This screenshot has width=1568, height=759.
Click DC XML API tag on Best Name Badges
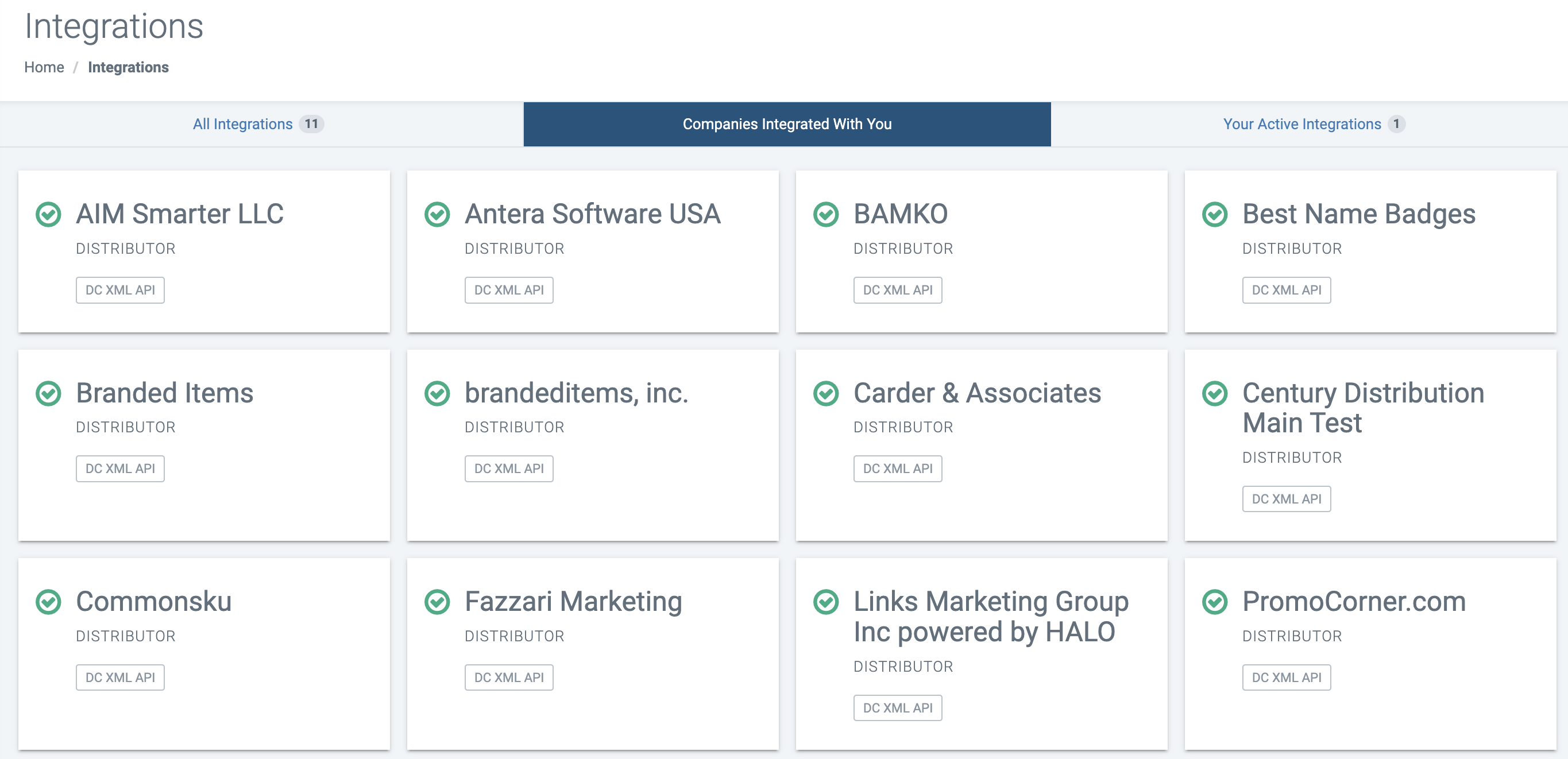pyautogui.click(x=1287, y=291)
